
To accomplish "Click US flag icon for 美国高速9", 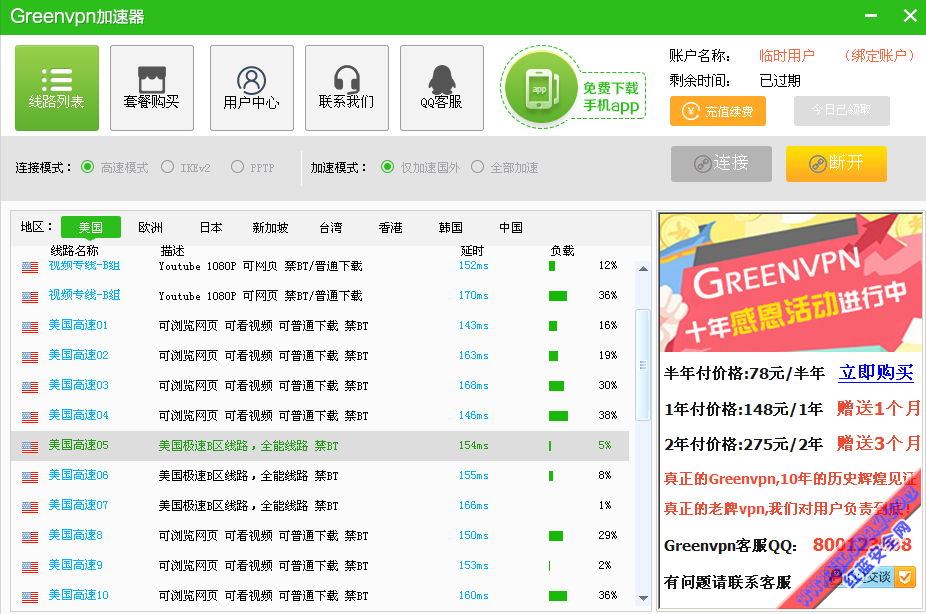I will 30,567.
